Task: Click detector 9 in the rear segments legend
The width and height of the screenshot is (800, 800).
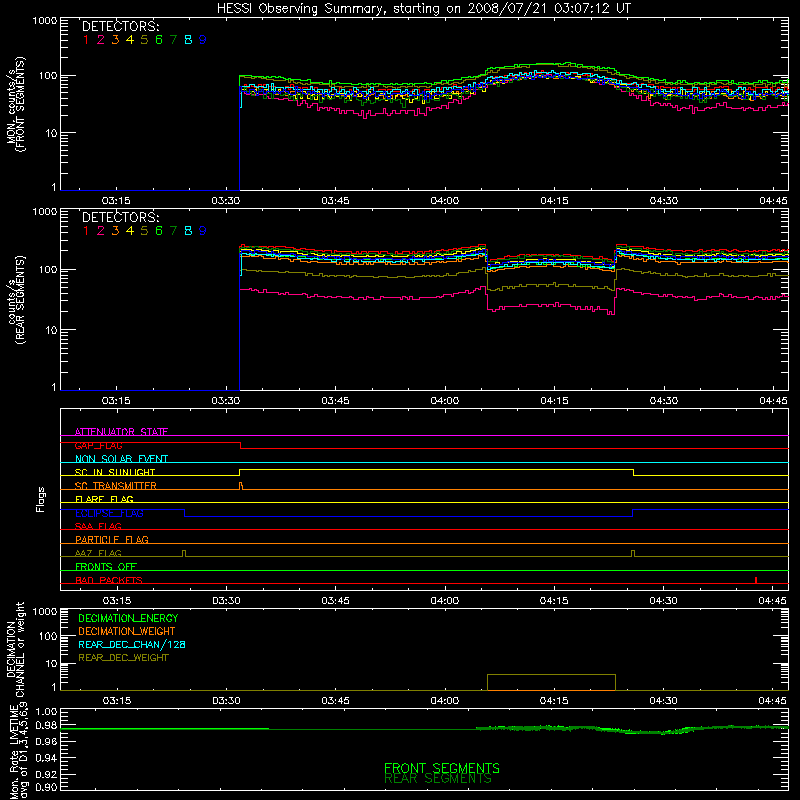Action: coord(203,231)
